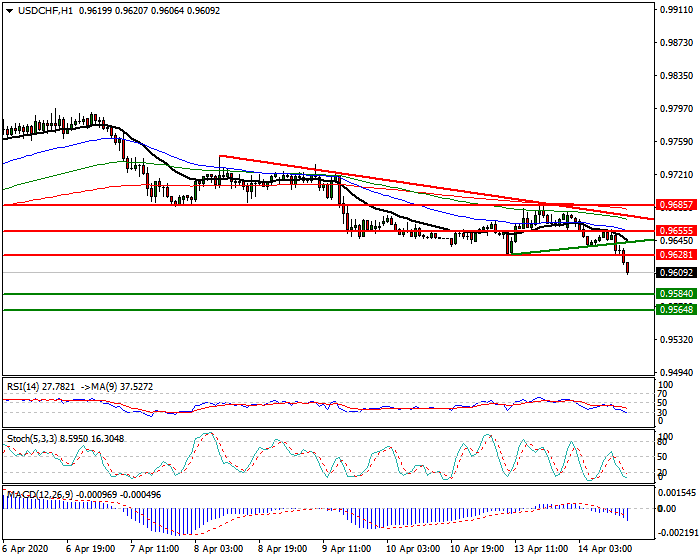Click the 0.98730 price scale value

(x=676, y=43)
